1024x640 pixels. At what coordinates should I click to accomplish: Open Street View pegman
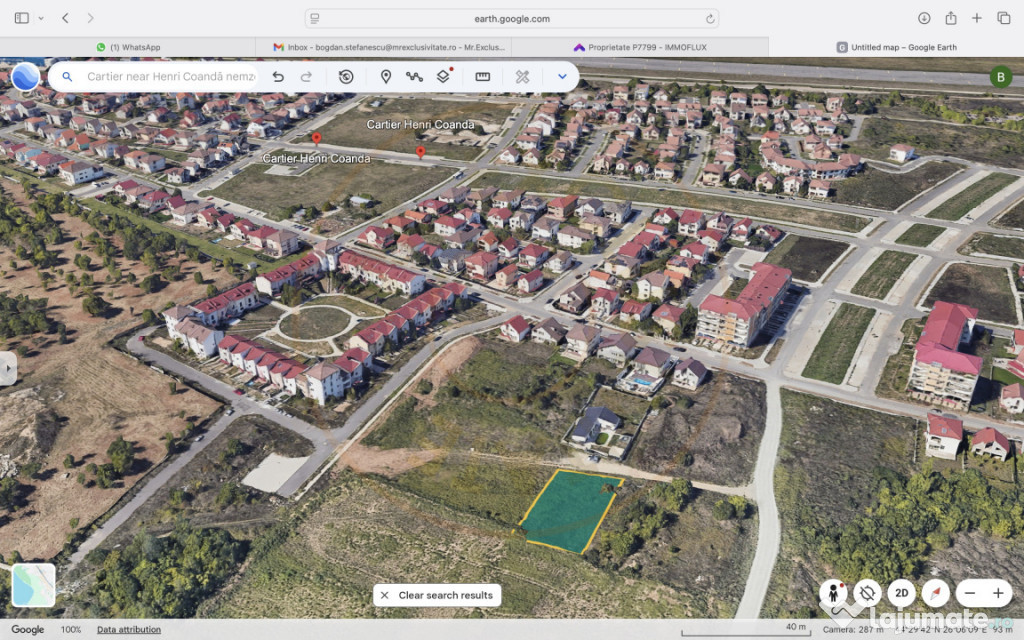tap(833, 592)
